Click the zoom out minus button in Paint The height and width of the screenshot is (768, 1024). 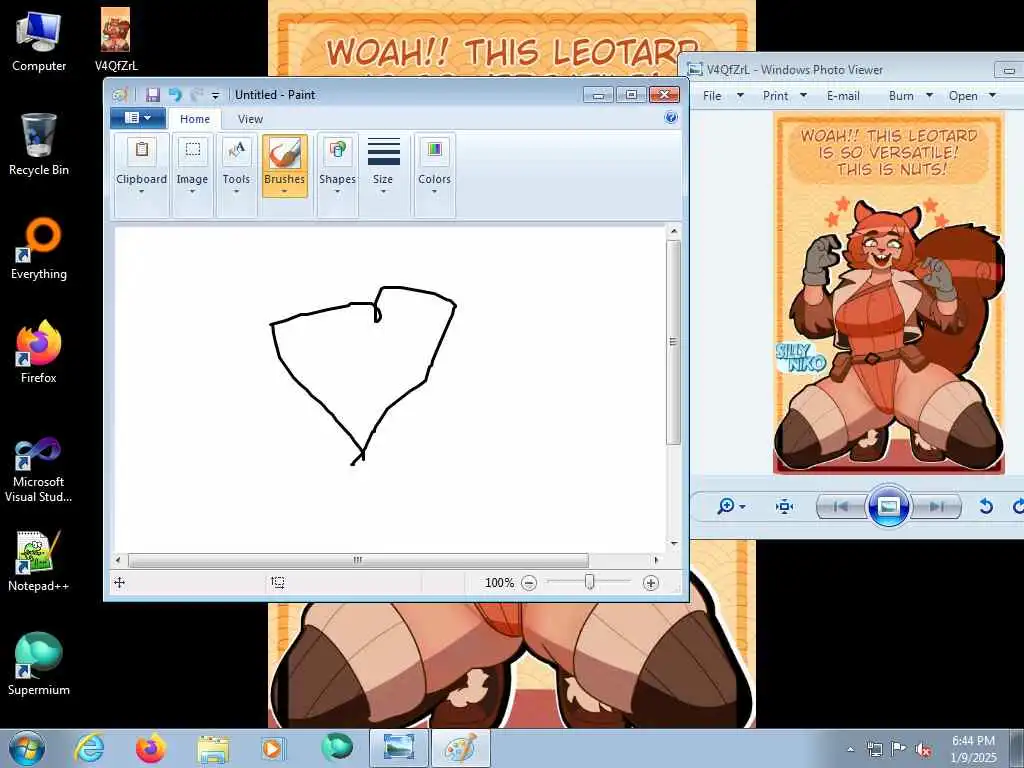(529, 583)
